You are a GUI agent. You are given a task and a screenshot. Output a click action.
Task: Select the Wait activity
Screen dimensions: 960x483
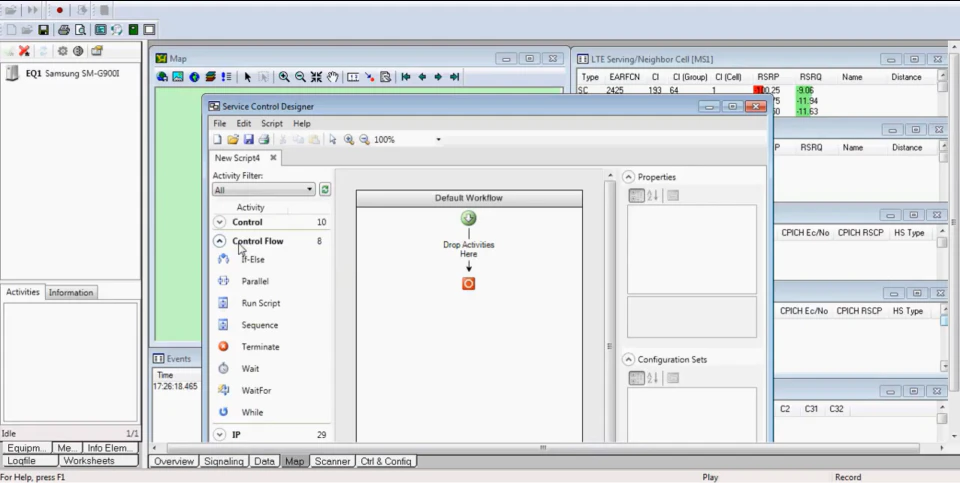pos(250,369)
